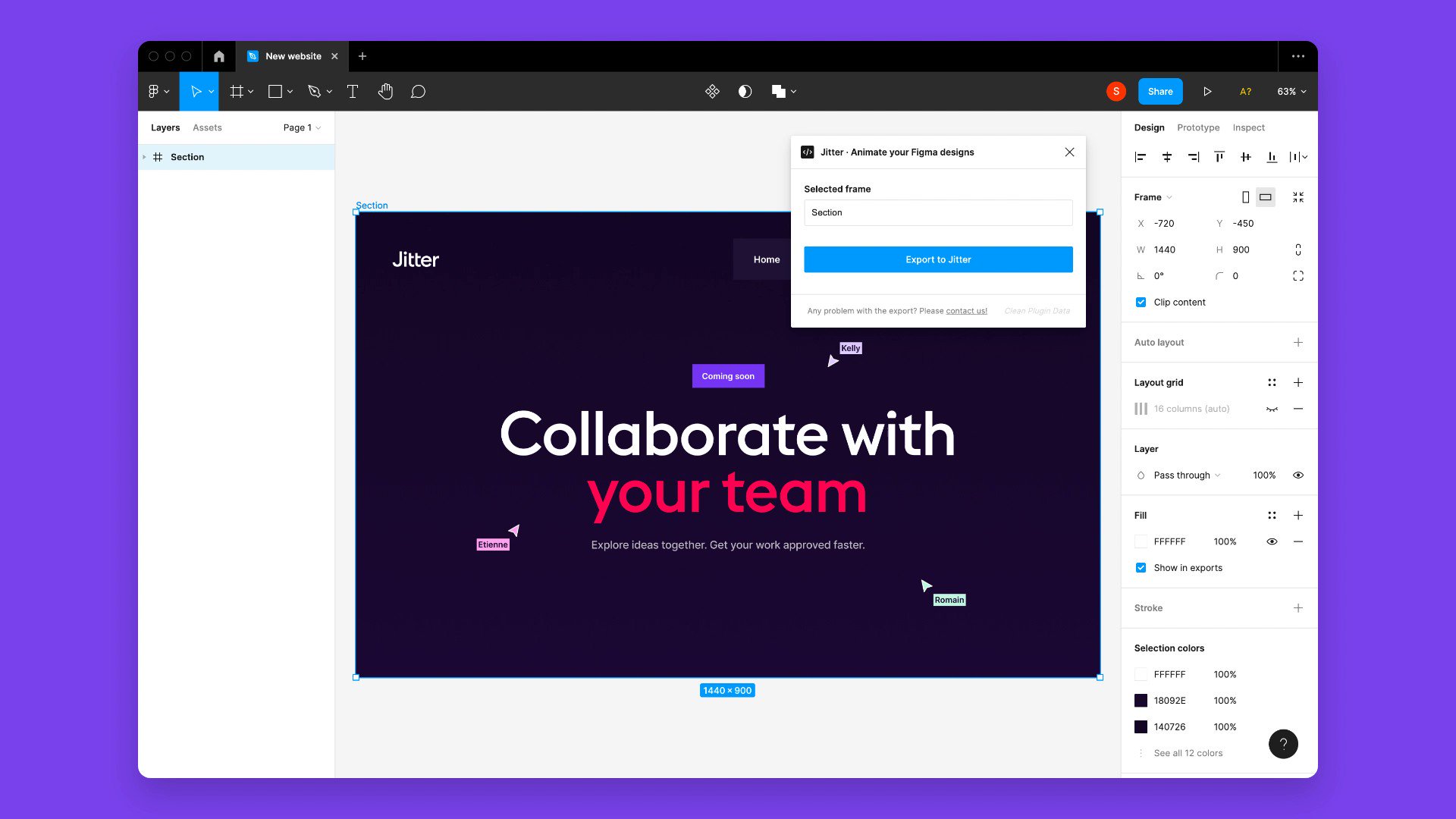
Task: Select the Comment tool
Action: pyautogui.click(x=418, y=92)
